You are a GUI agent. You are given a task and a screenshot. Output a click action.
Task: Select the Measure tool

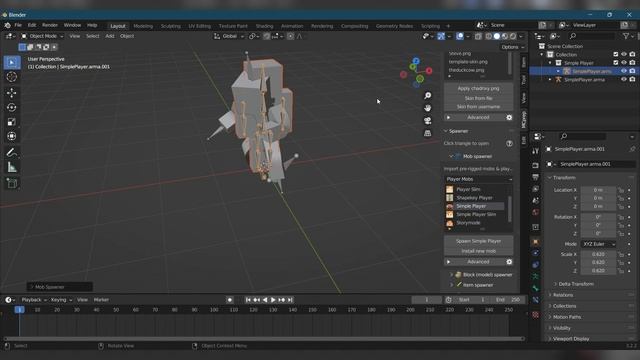(x=12, y=167)
